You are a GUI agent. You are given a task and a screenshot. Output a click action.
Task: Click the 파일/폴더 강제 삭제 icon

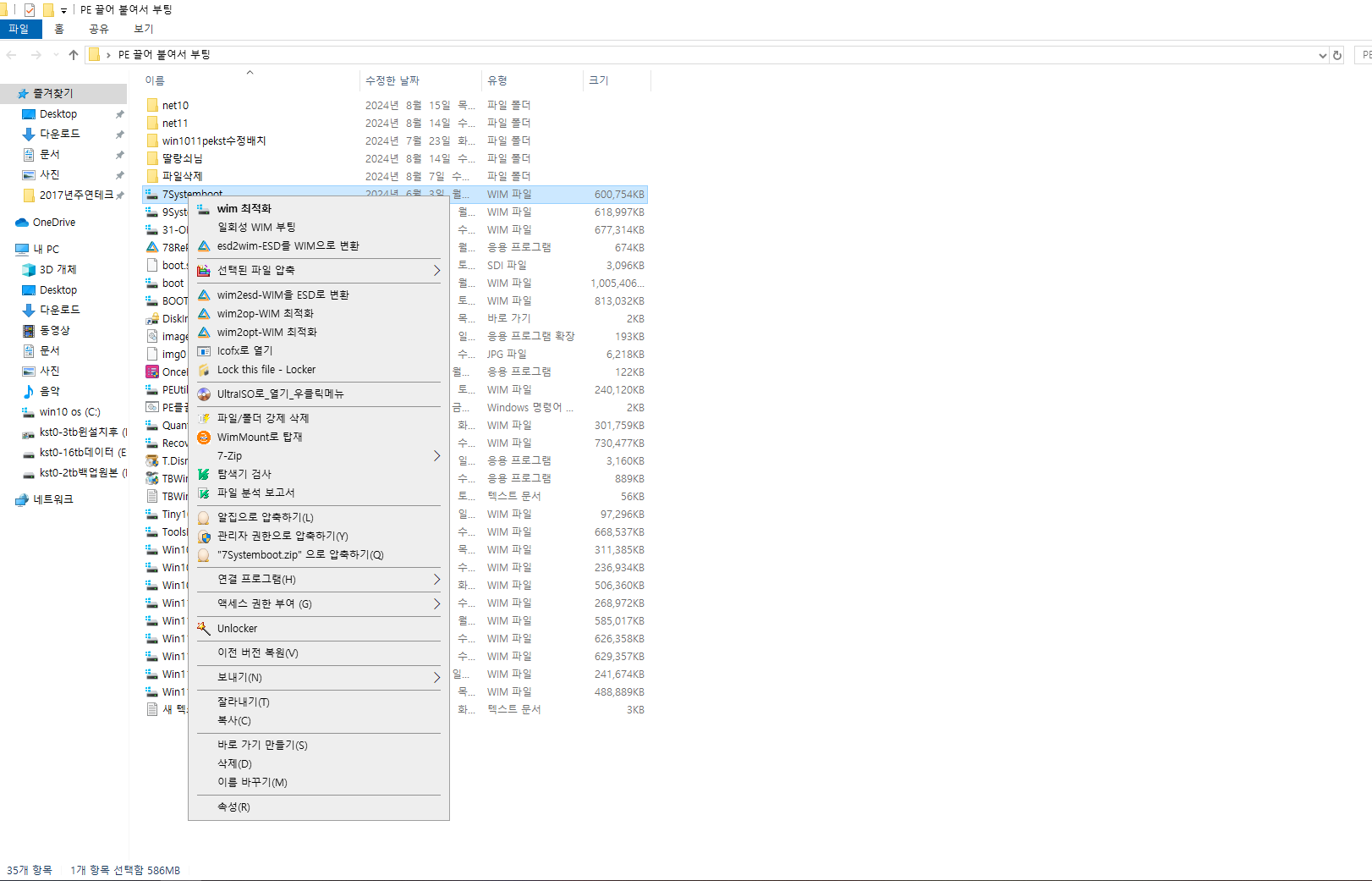coord(204,418)
